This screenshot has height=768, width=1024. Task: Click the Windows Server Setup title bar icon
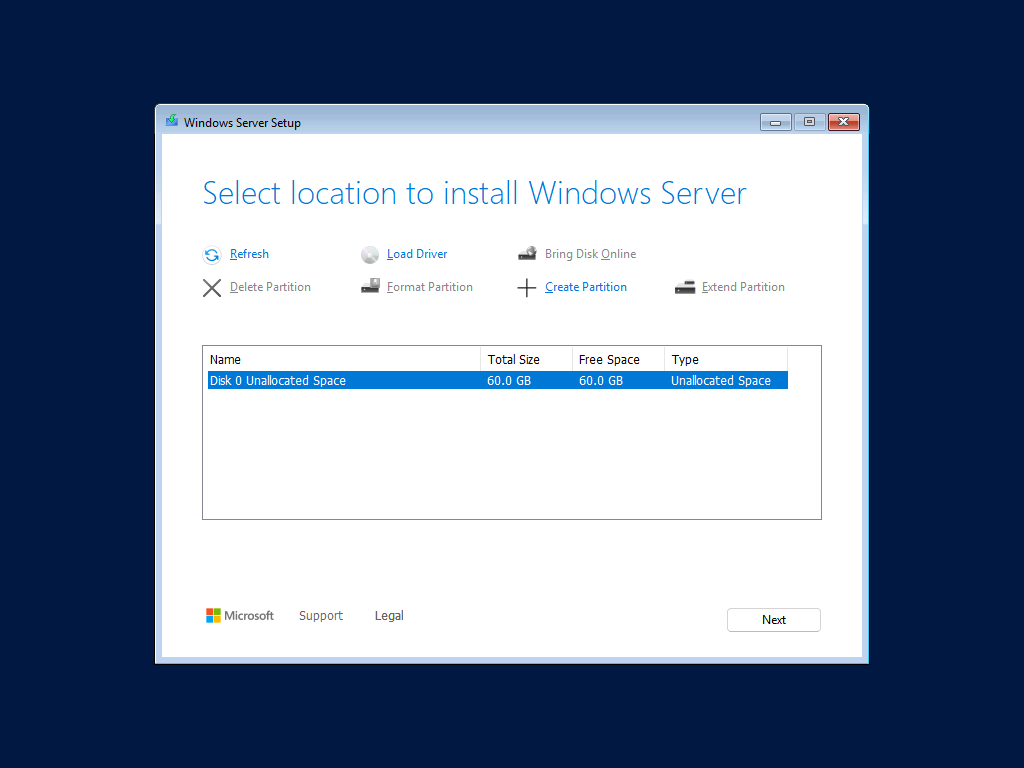click(x=170, y=121)
